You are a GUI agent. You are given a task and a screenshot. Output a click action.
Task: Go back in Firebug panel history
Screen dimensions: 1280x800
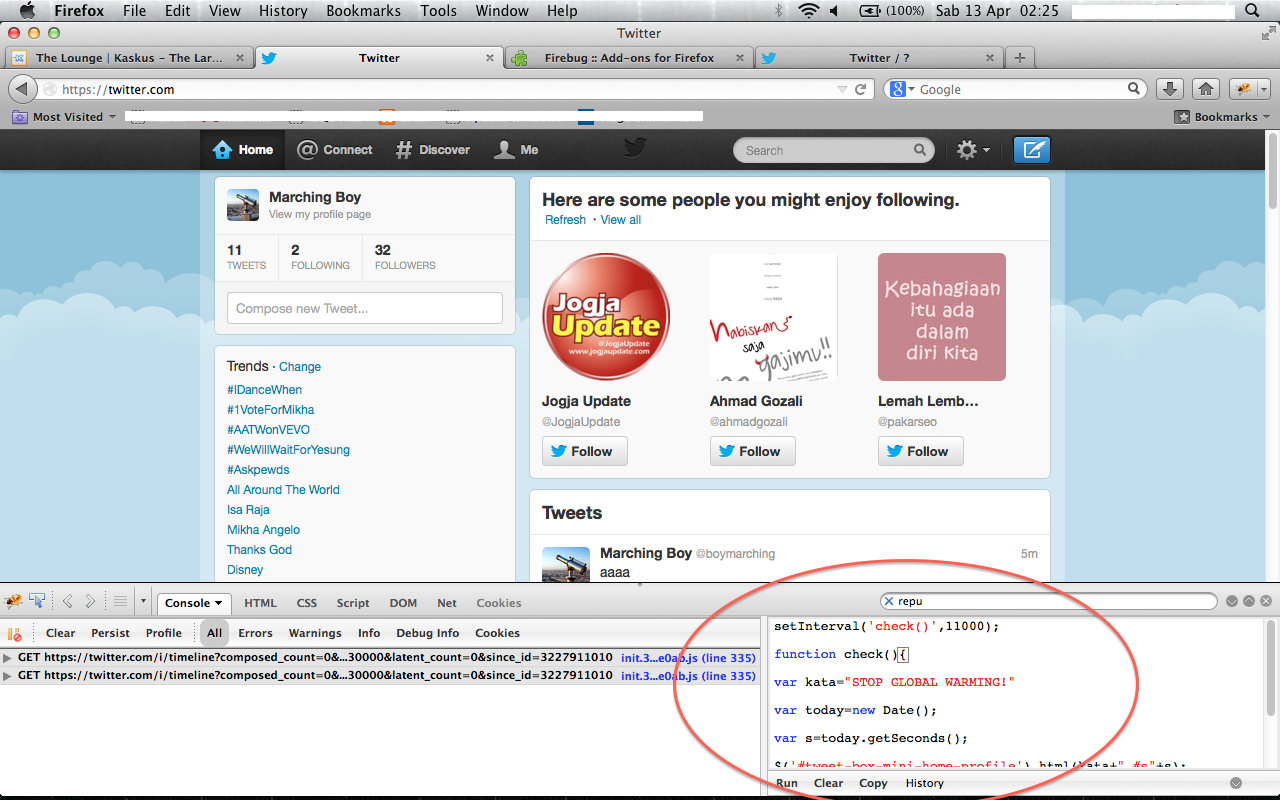pyautogui.click(x=68, y=602)
